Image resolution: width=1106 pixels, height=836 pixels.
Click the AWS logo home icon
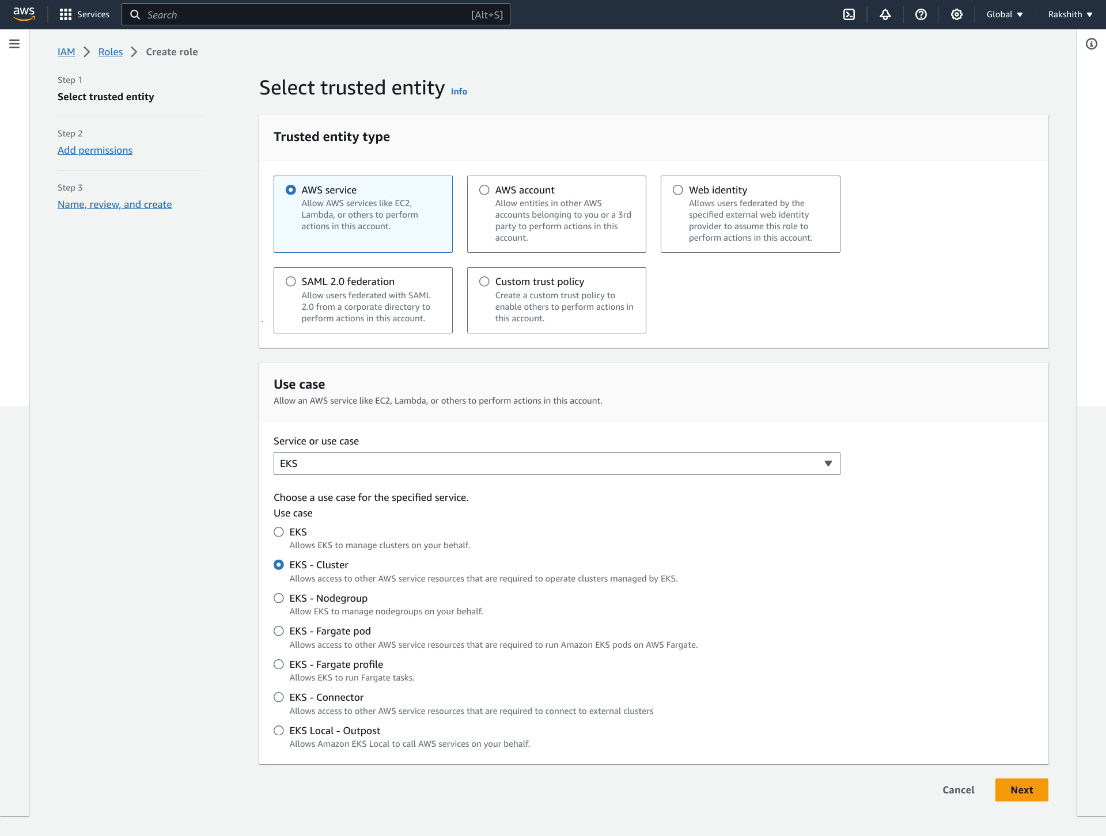24,14
